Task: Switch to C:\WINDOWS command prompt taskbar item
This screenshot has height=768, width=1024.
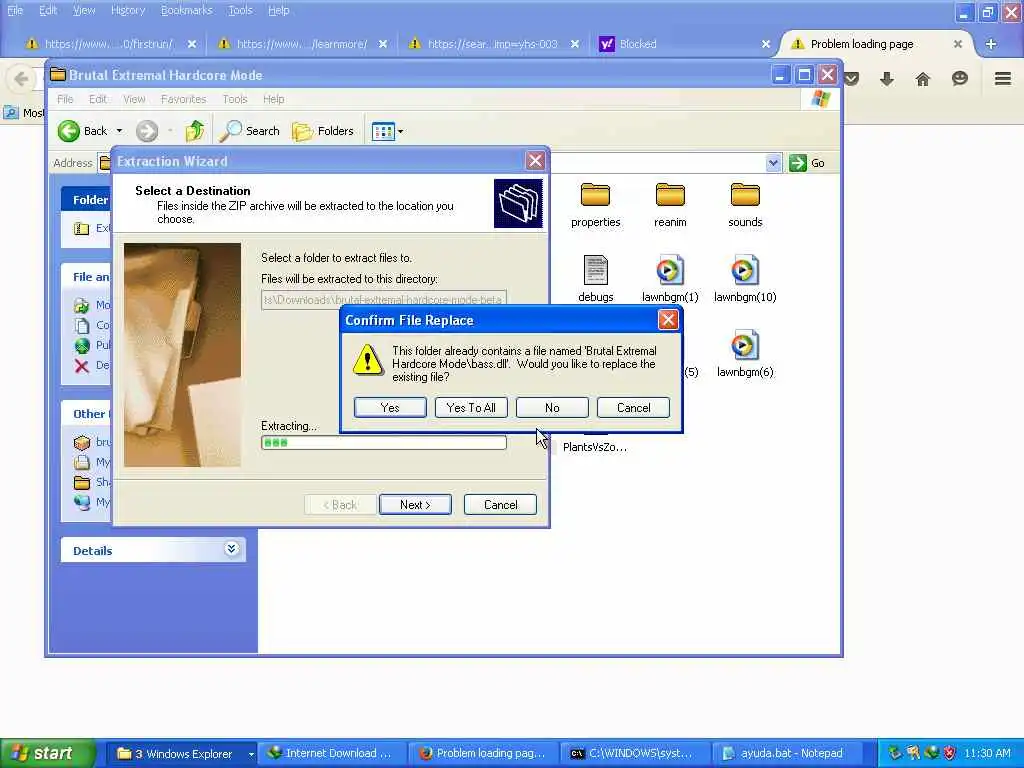Action: tap(636, 753)
